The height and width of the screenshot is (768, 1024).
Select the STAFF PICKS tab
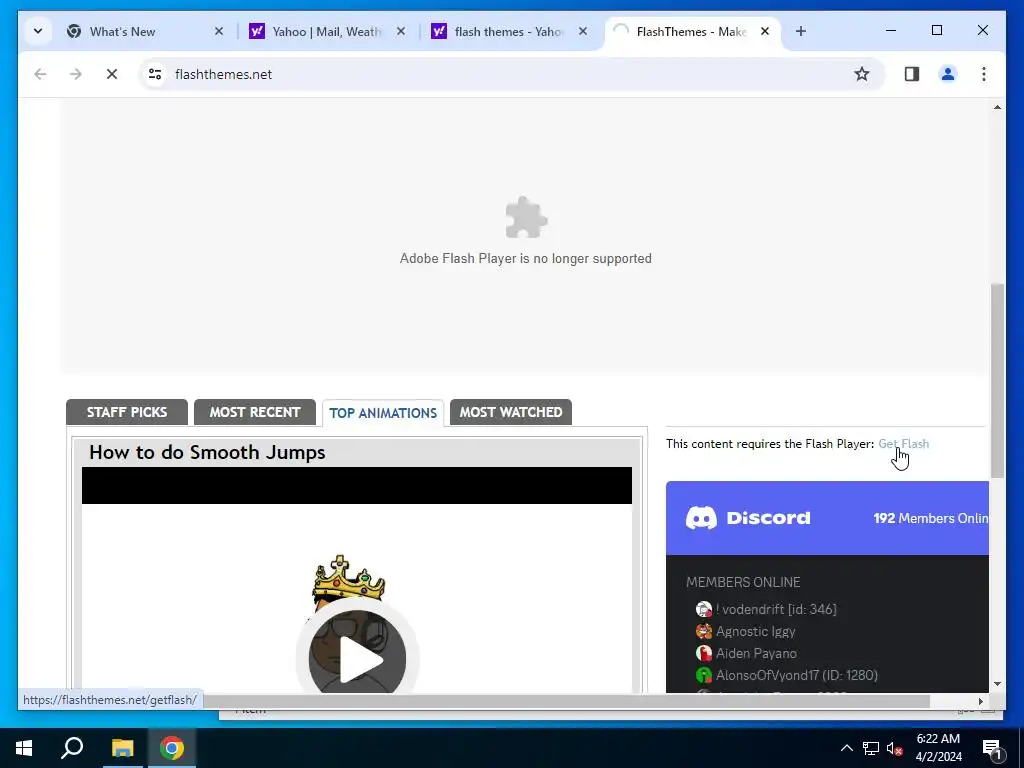(127, 412)
